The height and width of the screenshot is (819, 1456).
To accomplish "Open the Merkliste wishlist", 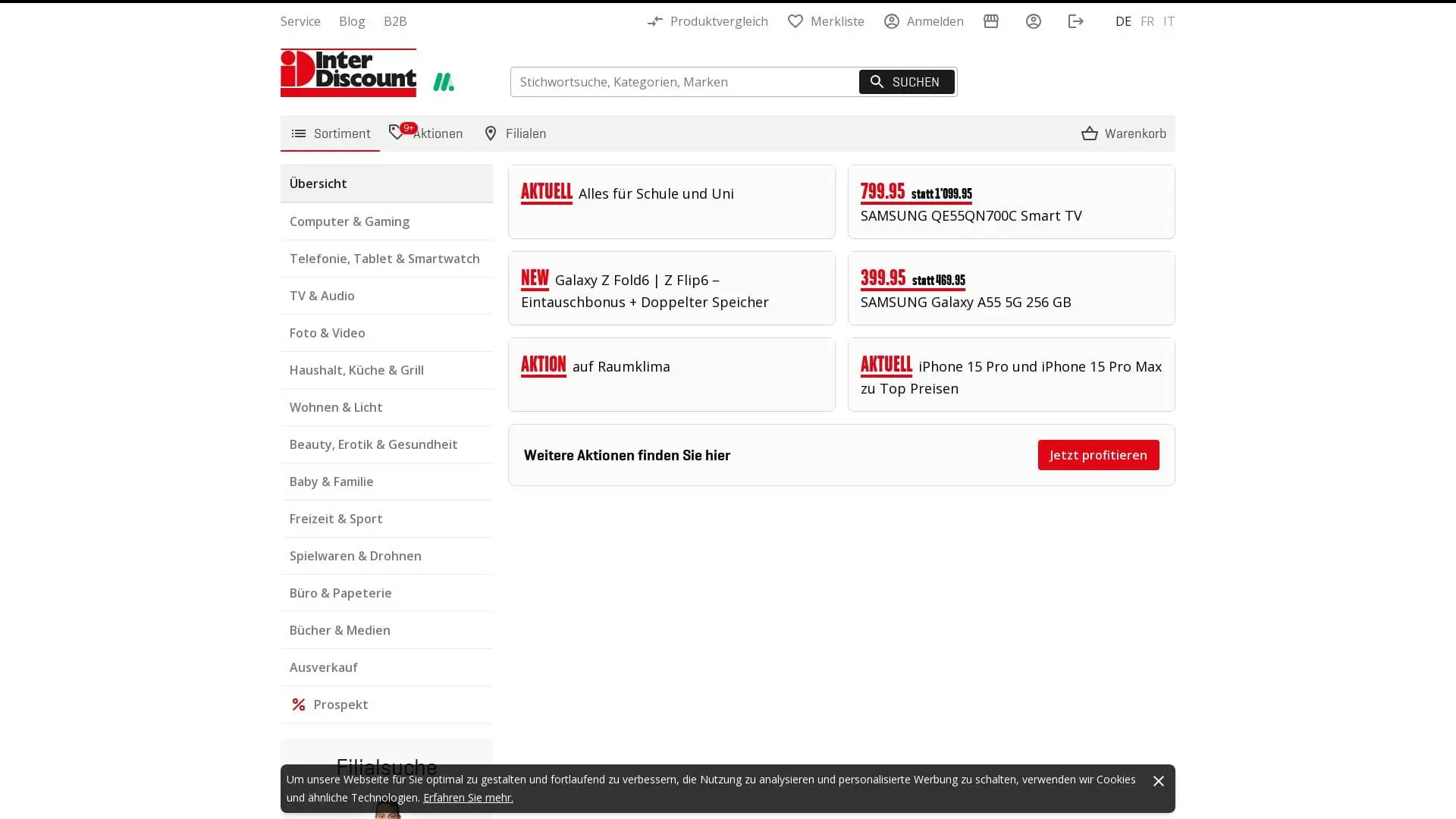I will 826,21.
